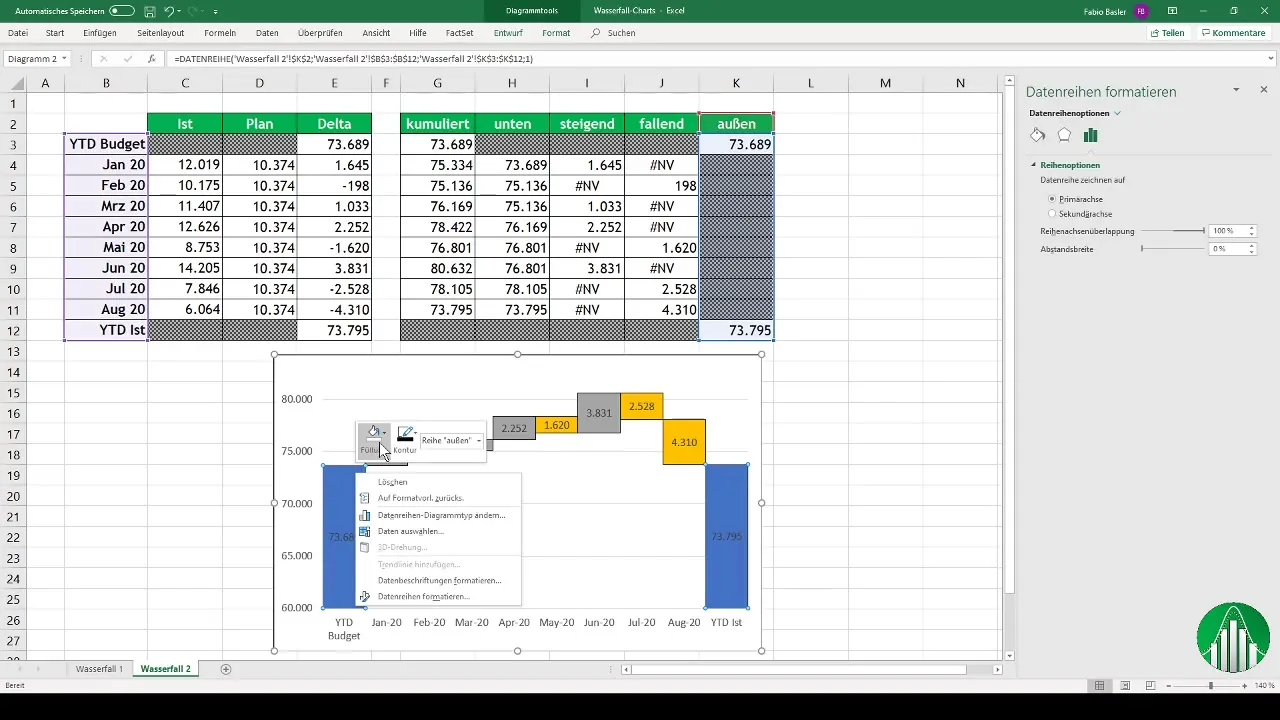Click into the formula bar text
1280x720 pixels.
point(353,59)
